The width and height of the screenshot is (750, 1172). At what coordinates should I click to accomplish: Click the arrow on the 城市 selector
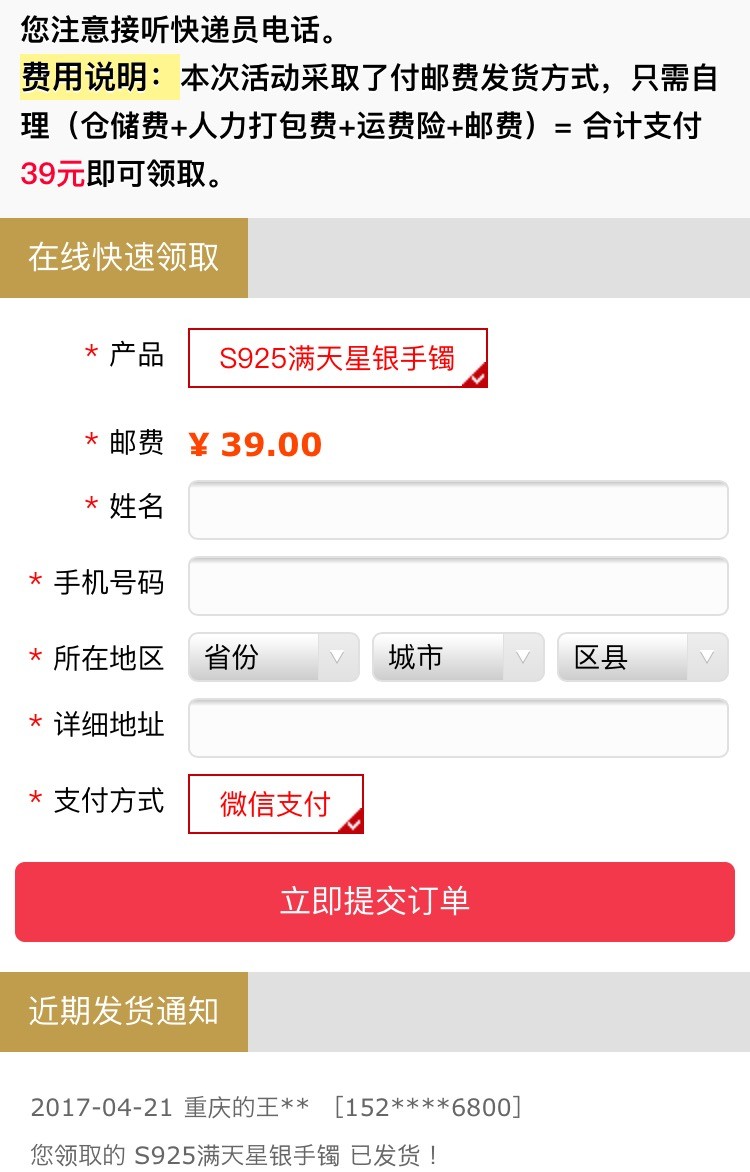point(523,657)
